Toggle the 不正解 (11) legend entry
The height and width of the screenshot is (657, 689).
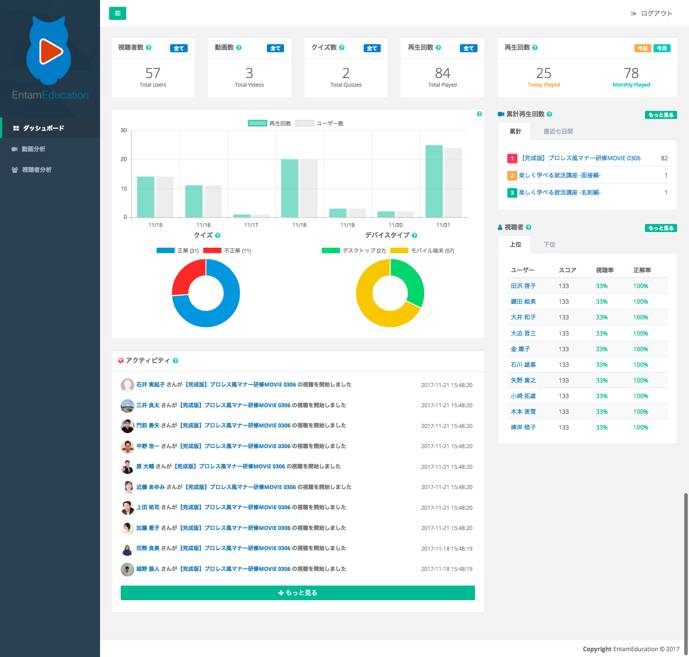227,250
